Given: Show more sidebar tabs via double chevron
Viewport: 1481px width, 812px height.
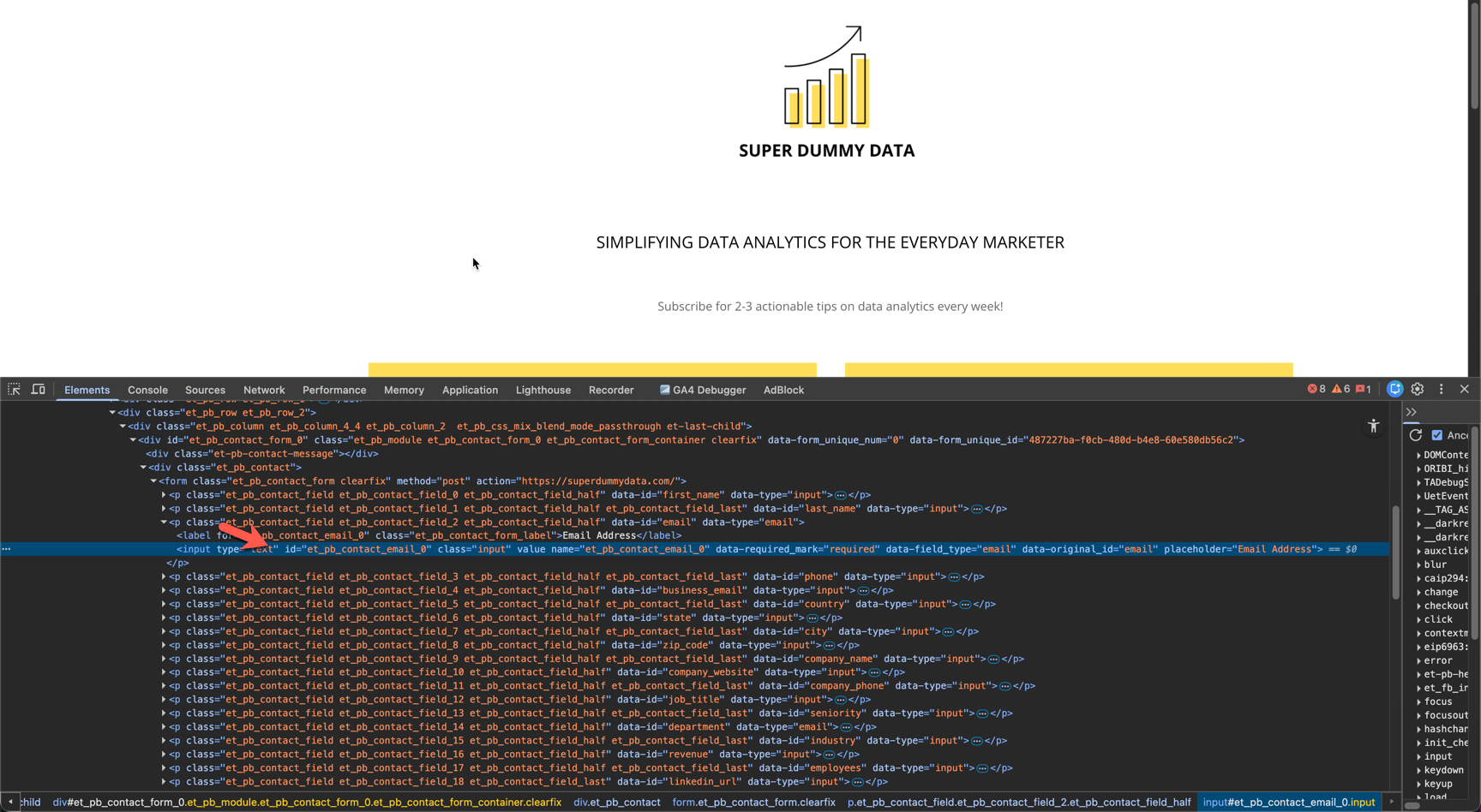Looking at the screenshot, I should [x=1411, y=412].
